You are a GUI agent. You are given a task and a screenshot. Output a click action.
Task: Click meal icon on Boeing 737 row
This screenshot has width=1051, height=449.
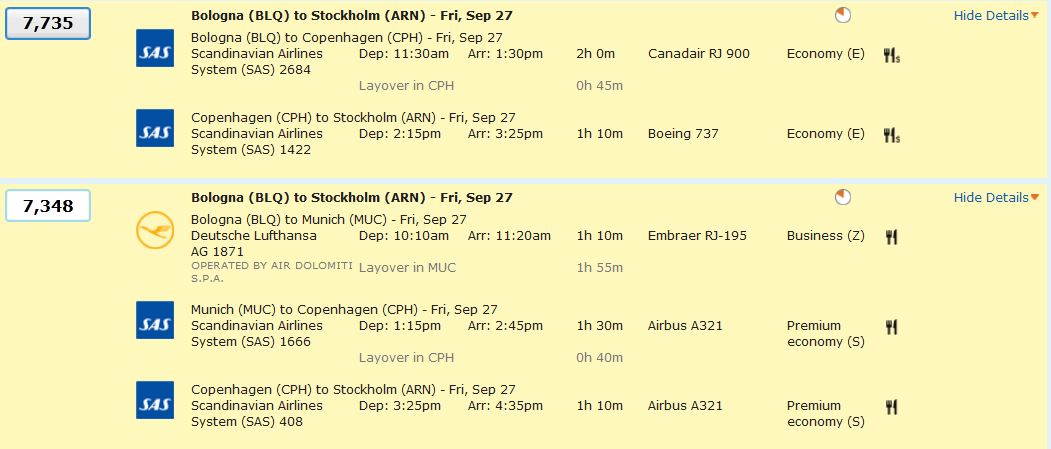(x=891, y=134)
